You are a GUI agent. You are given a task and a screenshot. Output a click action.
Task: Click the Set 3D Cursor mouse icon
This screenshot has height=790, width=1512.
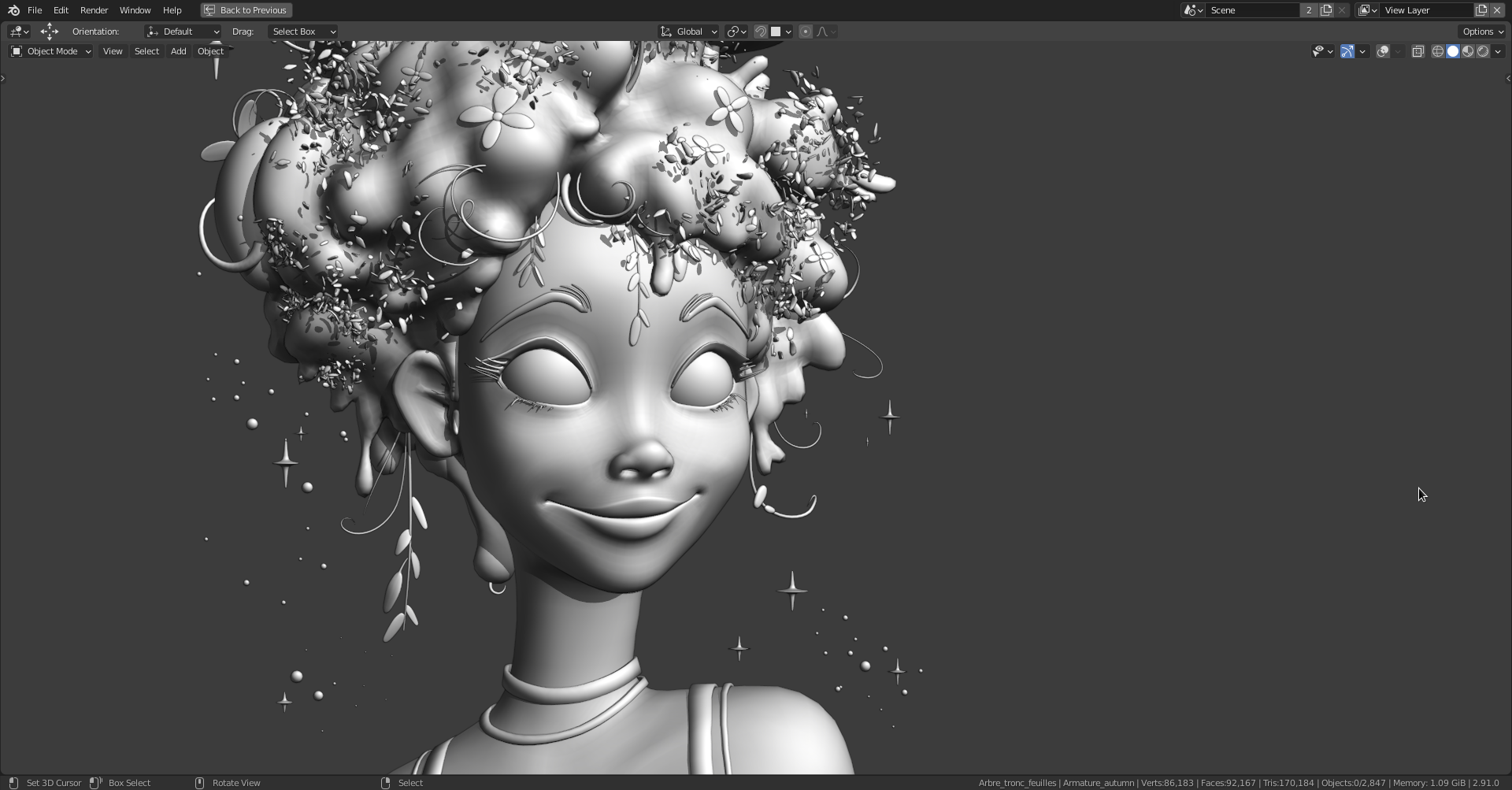13,783
